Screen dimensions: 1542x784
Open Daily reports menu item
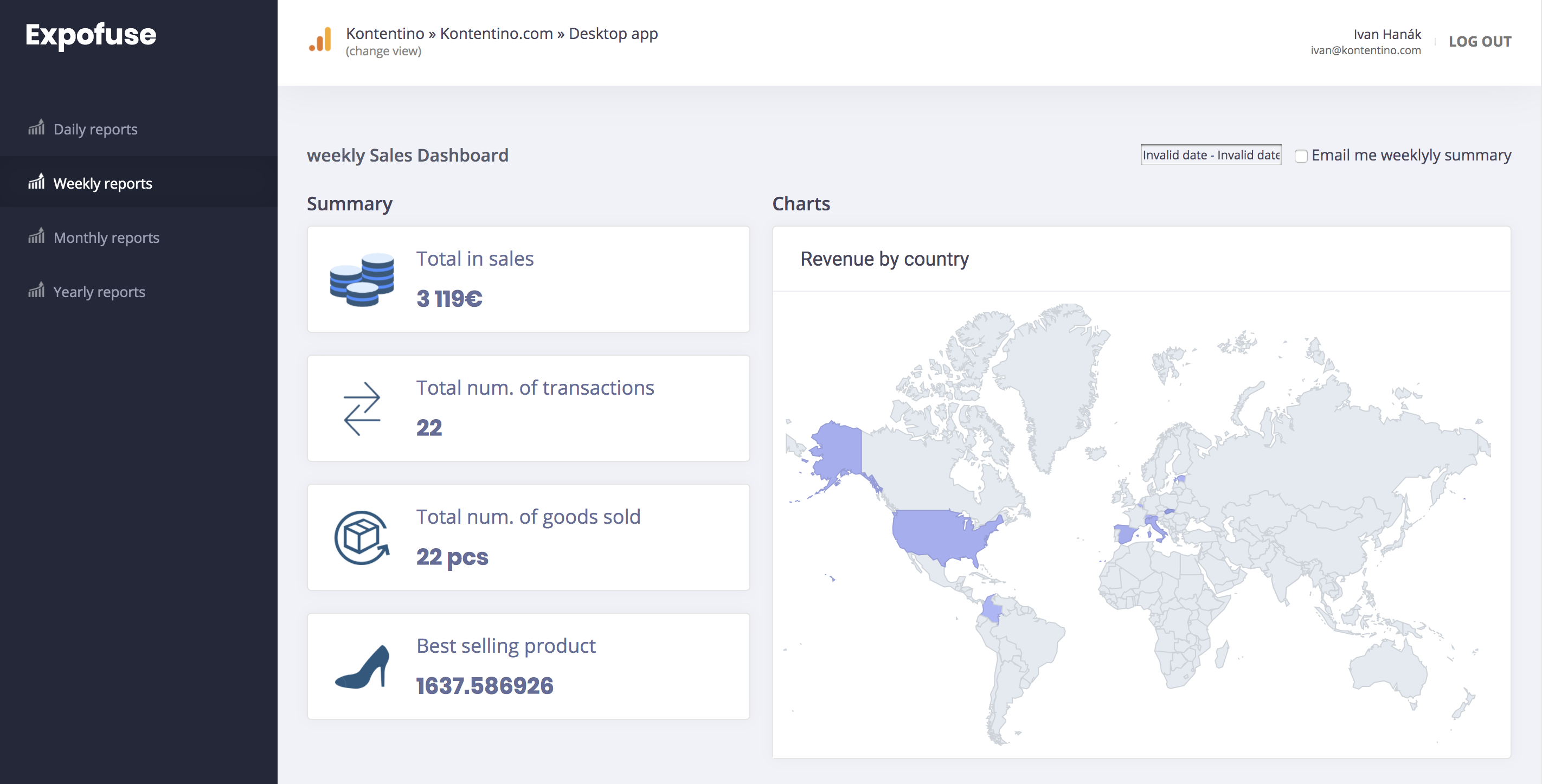(95, 129)
